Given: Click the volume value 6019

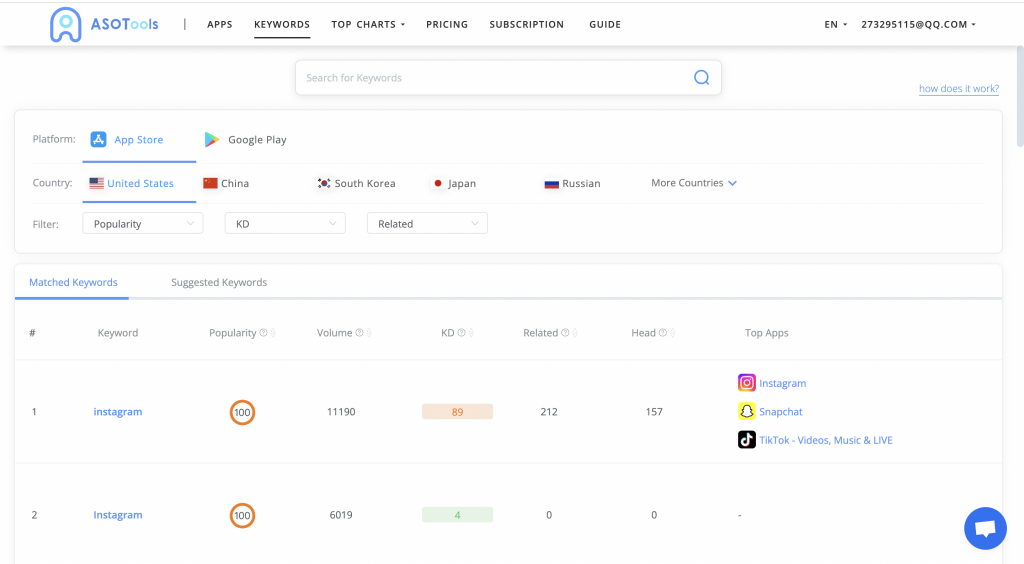Looking at the screenshot, I should pos(341,515).
